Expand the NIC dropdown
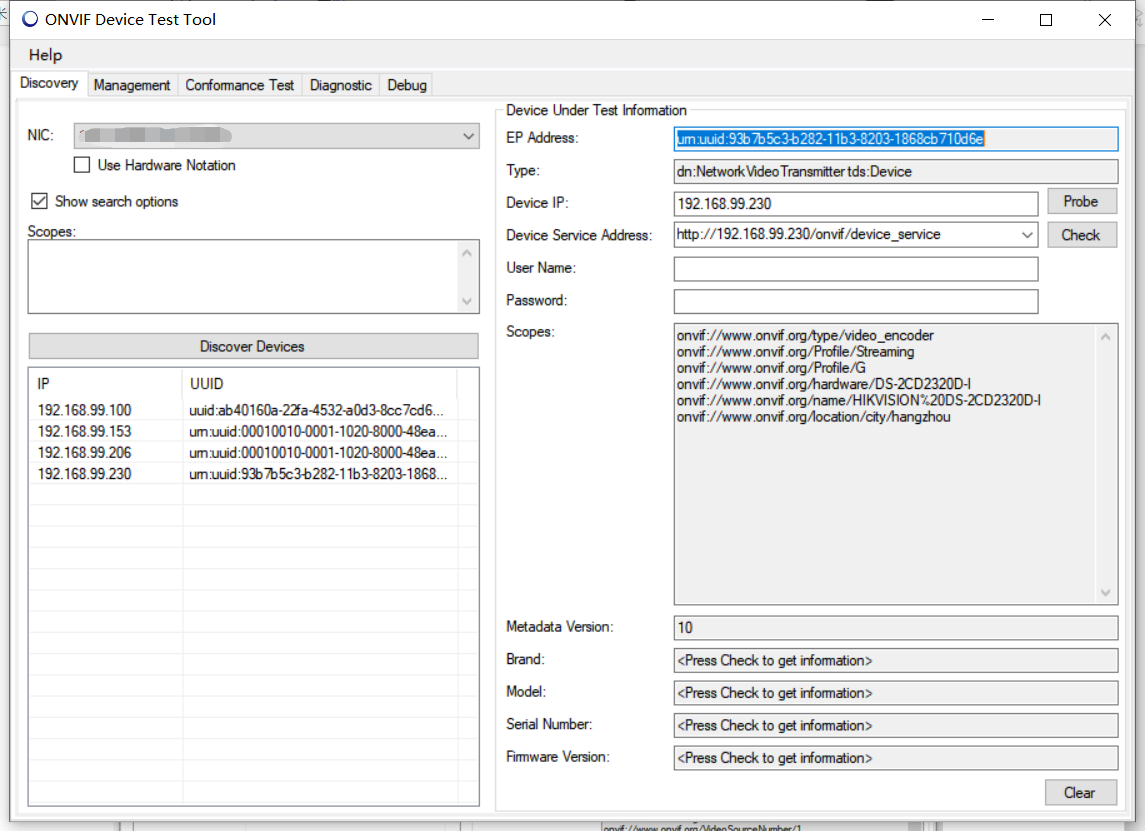 tap(468, 137)
